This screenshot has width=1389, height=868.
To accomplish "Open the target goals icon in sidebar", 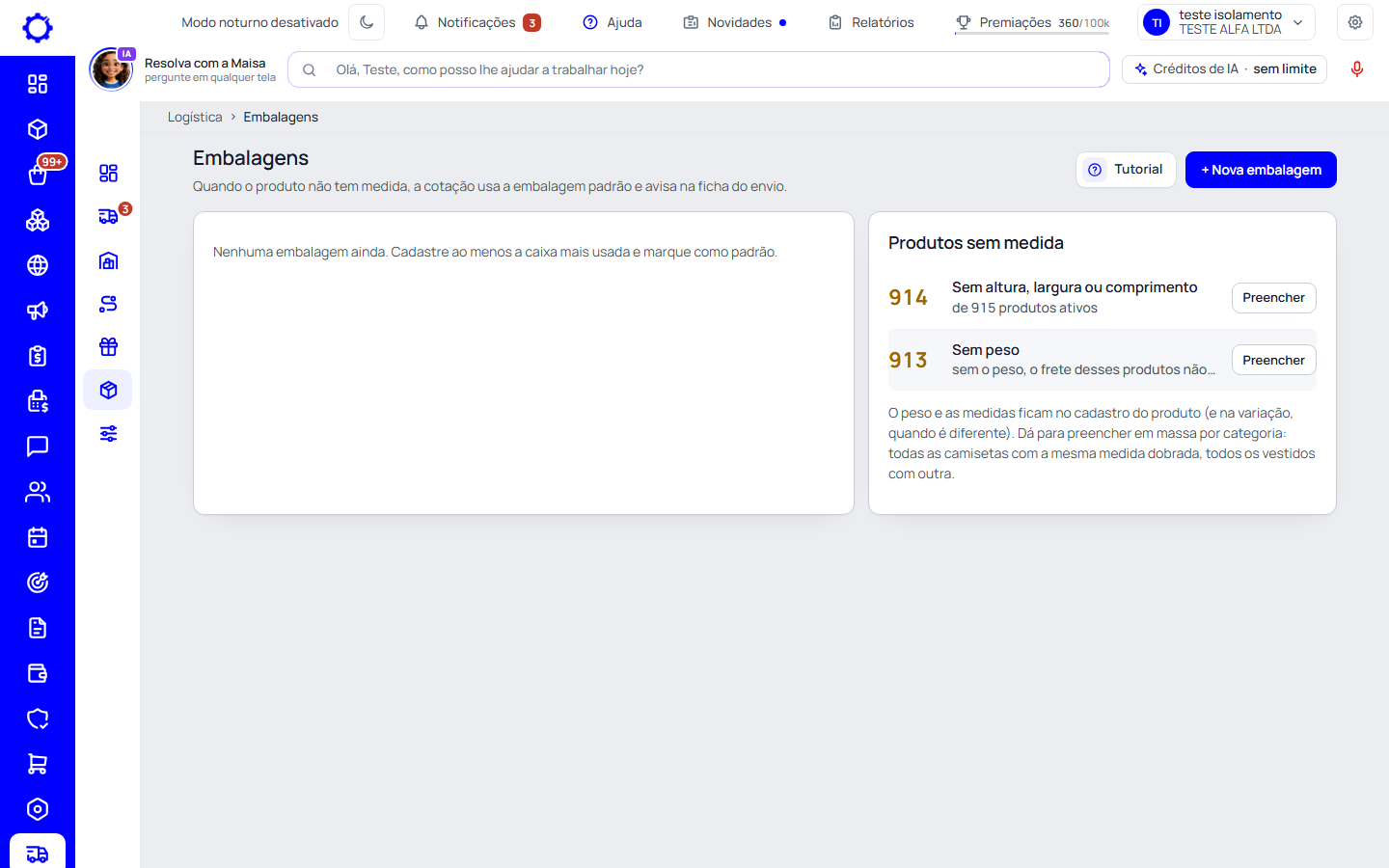I will coord(38,583).
